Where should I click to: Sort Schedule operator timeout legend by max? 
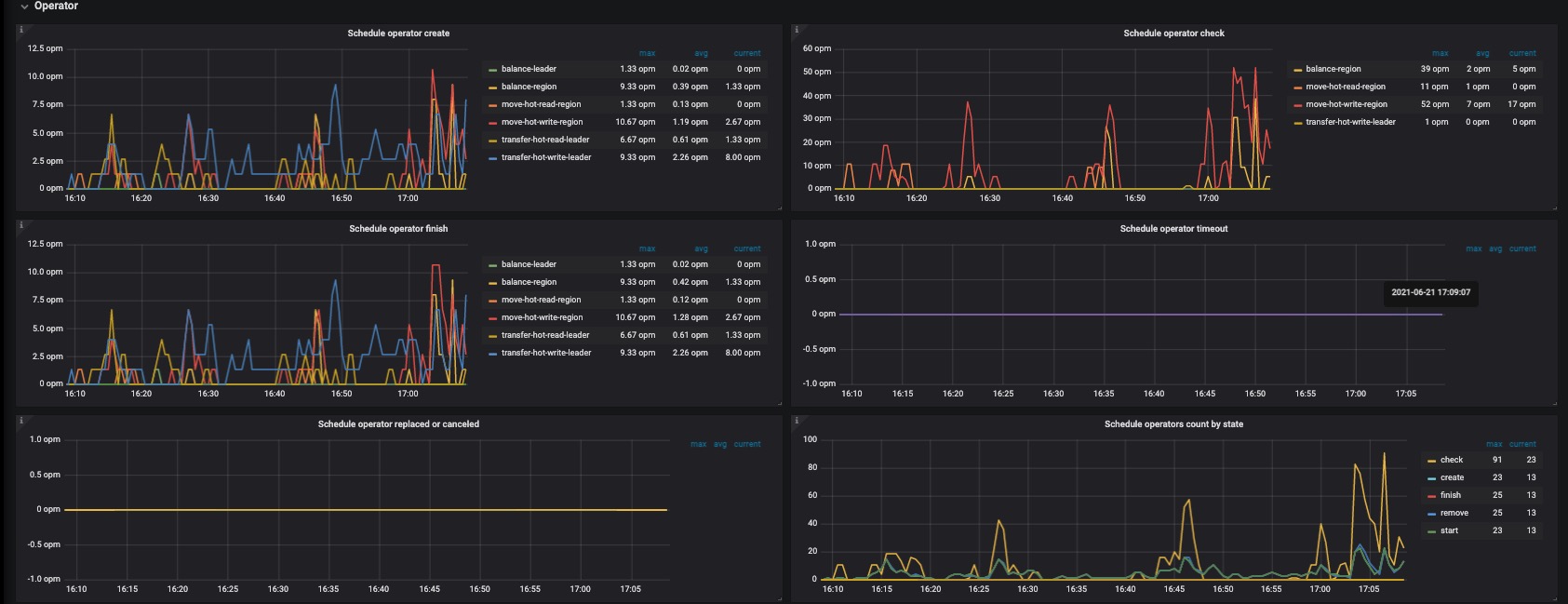1473,248
